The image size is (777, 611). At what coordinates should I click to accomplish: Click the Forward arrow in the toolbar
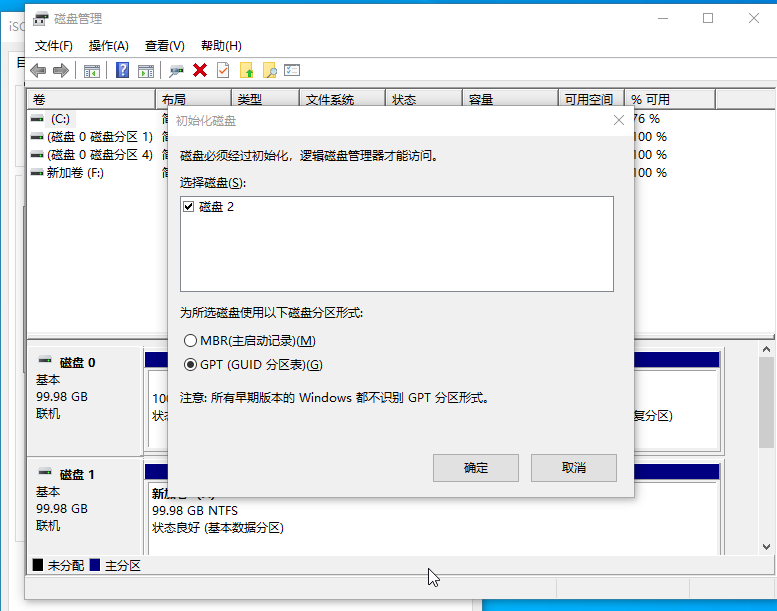click(x=60, y=70)
